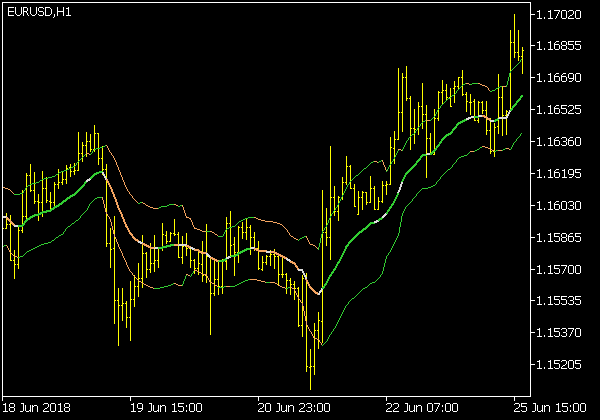The width and height of the screenshot is (600, 420).
Task: Click the 19 Jun 15:00 time label
Action: point(166,408)
